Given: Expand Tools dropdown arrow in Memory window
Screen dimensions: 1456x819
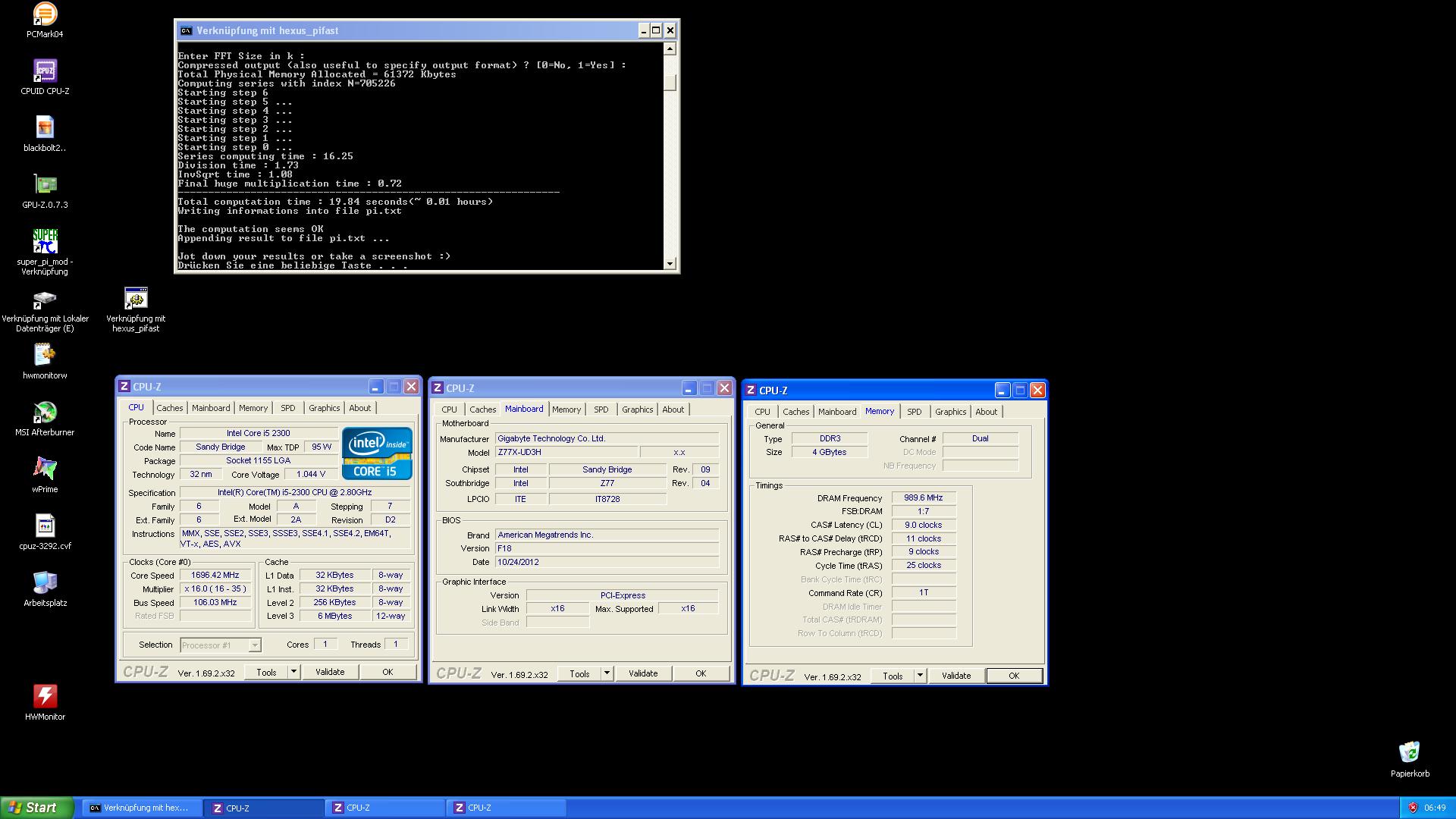Looking at the screenshot, I should [920, 676].
